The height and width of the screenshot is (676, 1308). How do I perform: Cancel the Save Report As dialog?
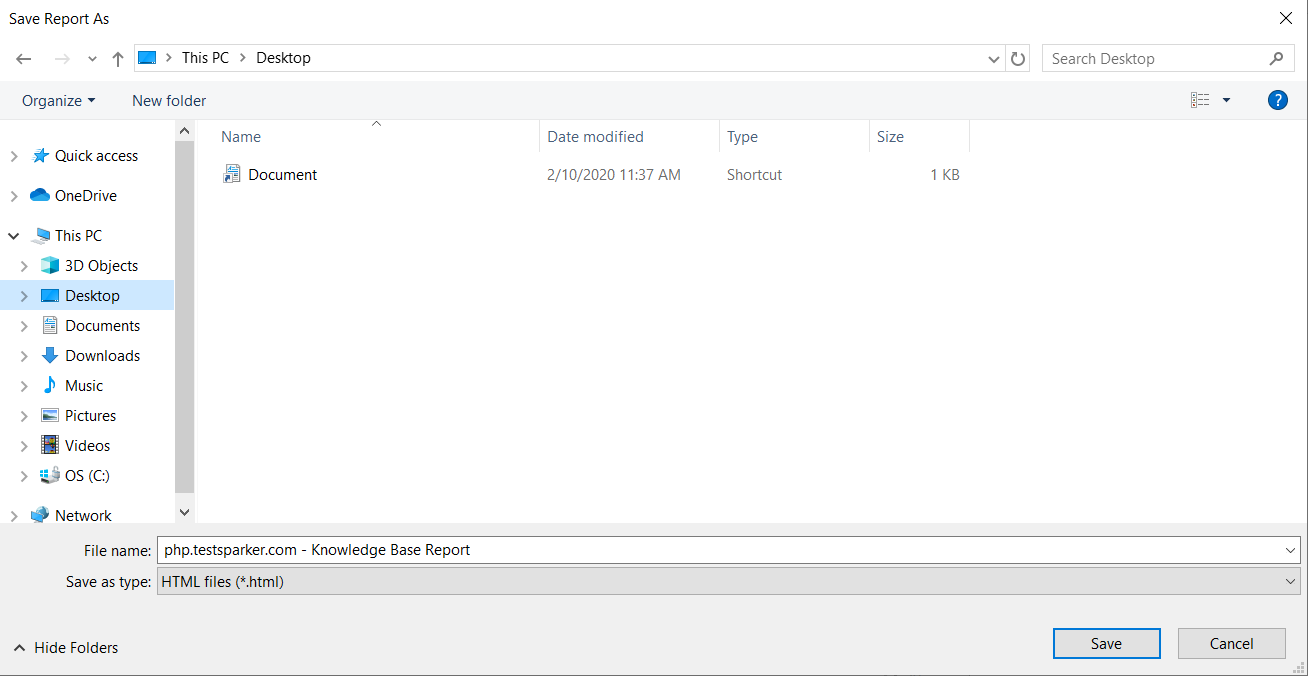(x=1231, y=643)
